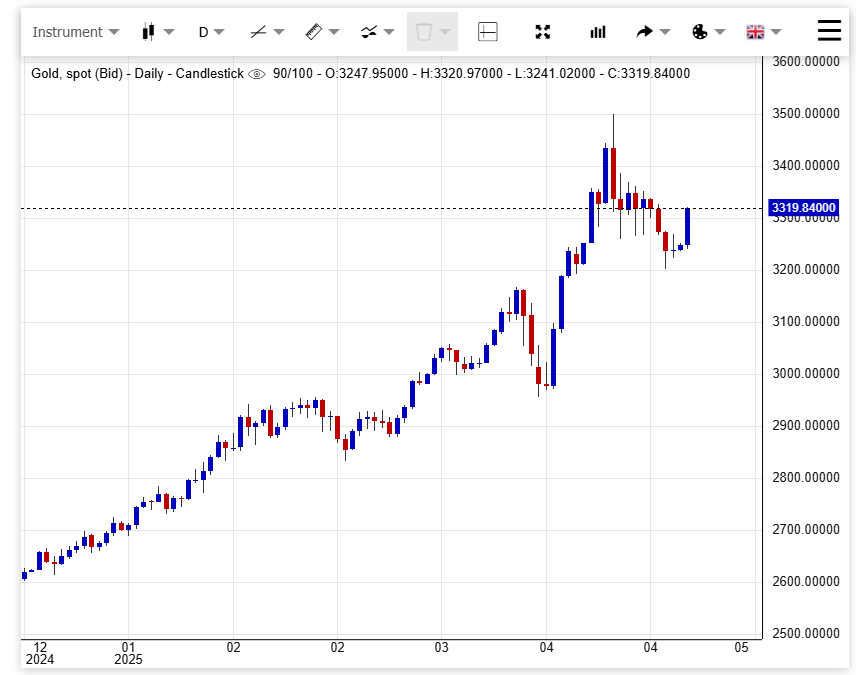Select the line drawing tool icon
This screenshot has width=856, height=675.
tap(258, 32)
